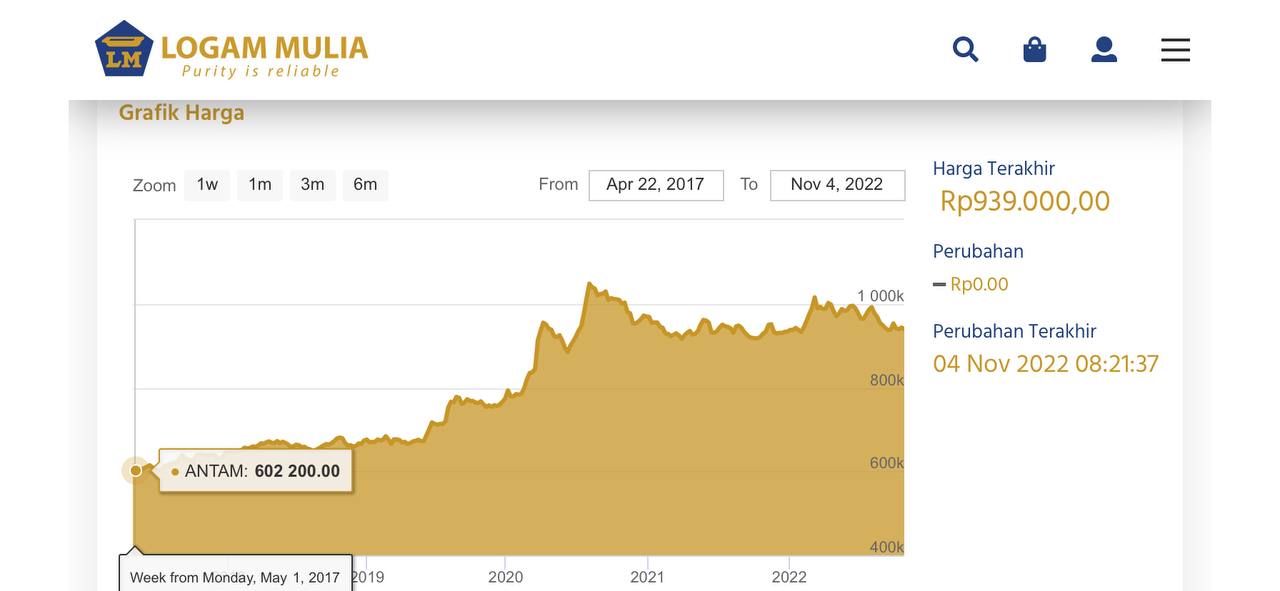Click the 1 000k y-axis label
The height and width of the screenshot is (591, 1280).
(880, 296)
